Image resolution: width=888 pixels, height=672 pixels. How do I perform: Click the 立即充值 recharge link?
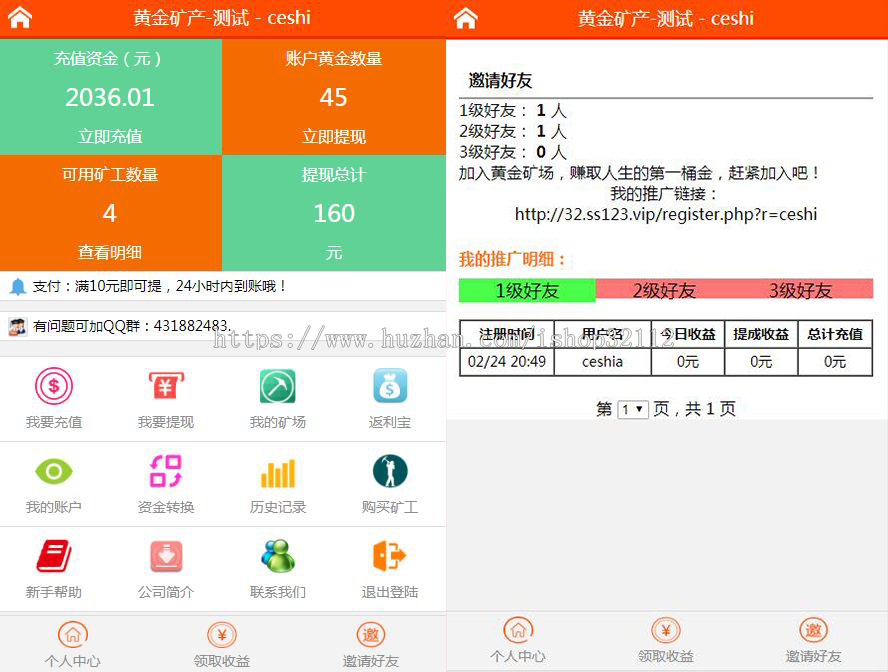click(x=111, y=135)
